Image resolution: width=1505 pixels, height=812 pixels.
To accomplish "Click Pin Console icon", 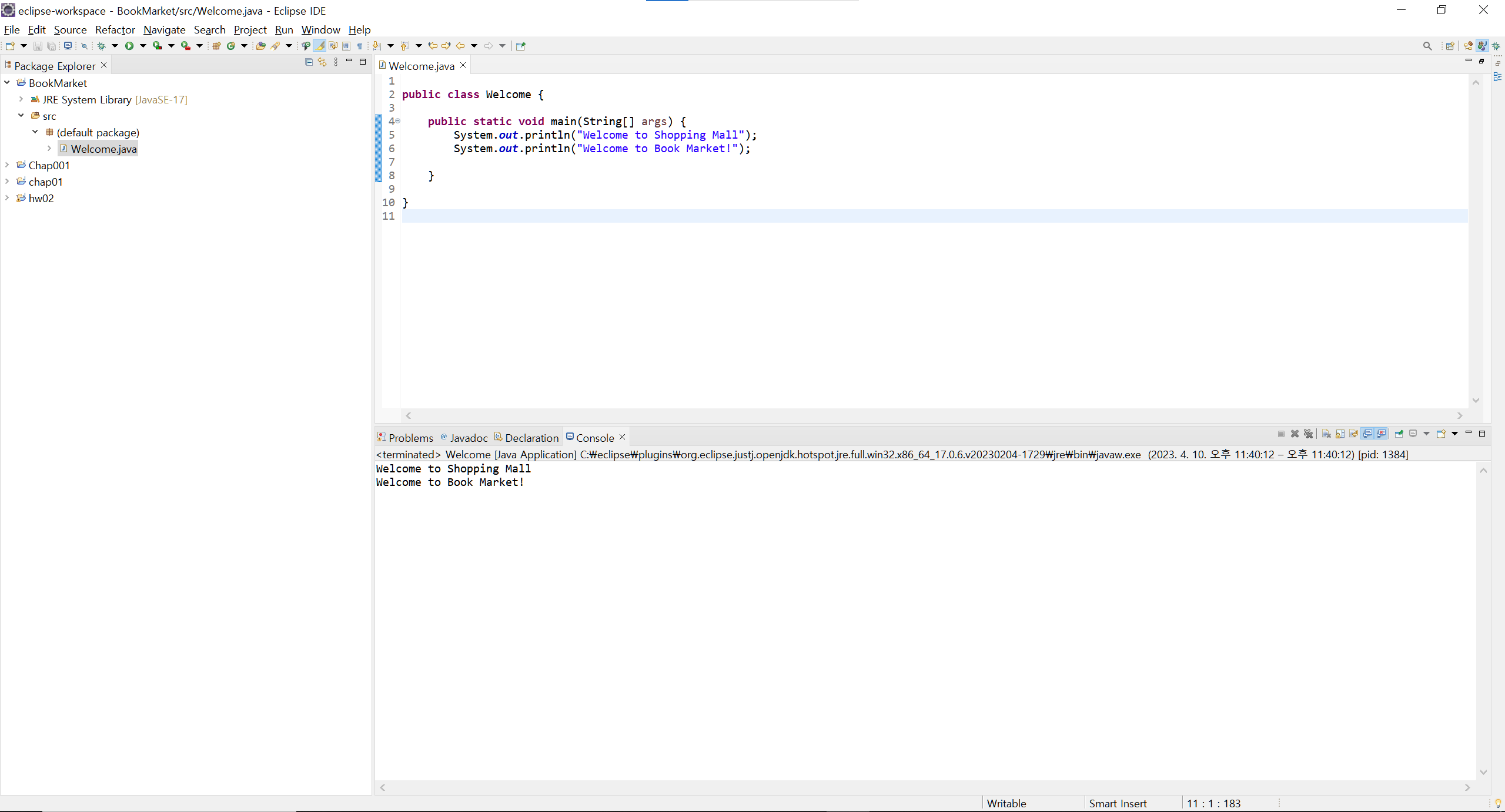I will [x=1399, y=434].
